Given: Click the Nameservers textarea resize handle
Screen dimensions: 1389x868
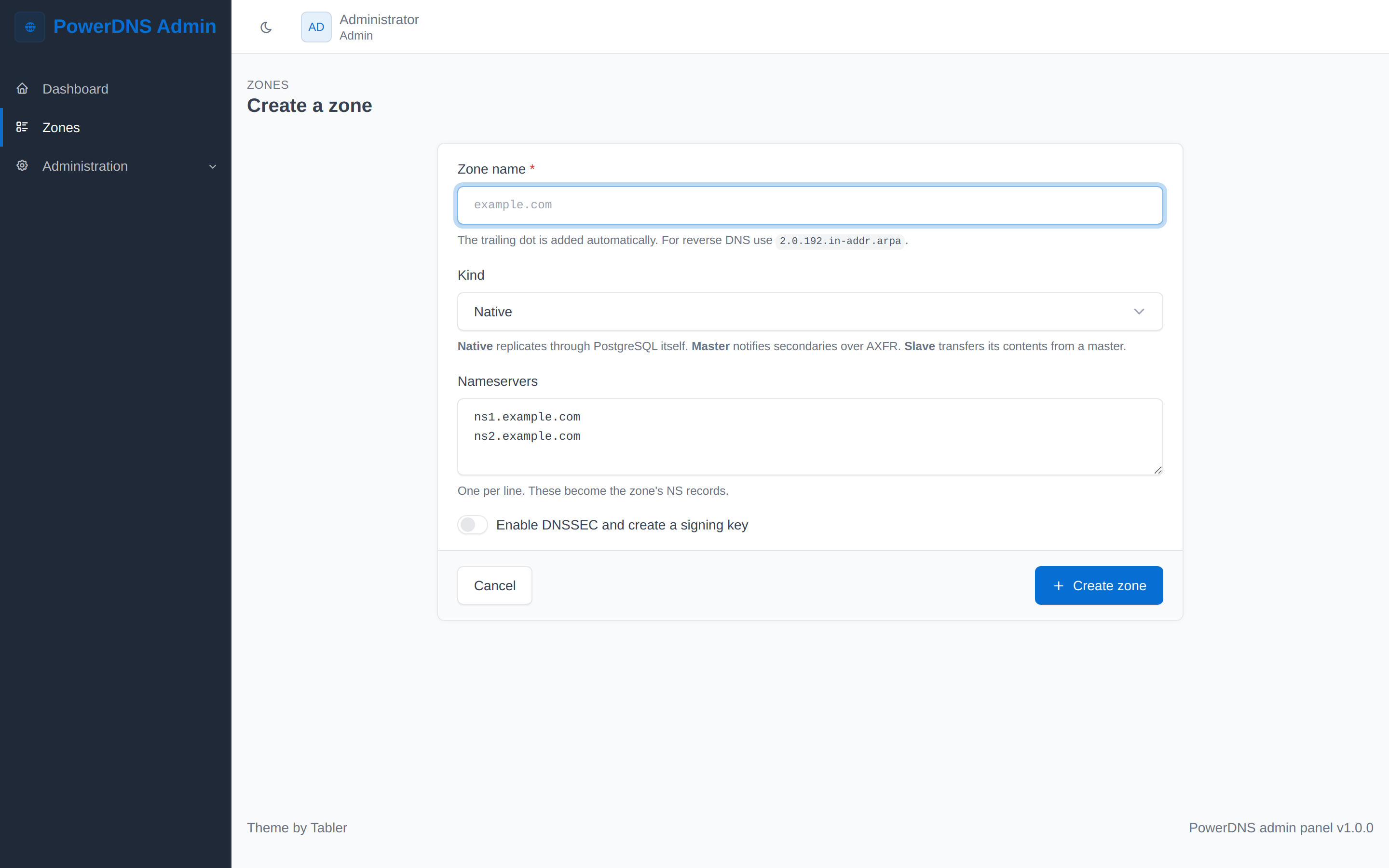Looking at the screenshot, I should click(x=1157, y=470).
